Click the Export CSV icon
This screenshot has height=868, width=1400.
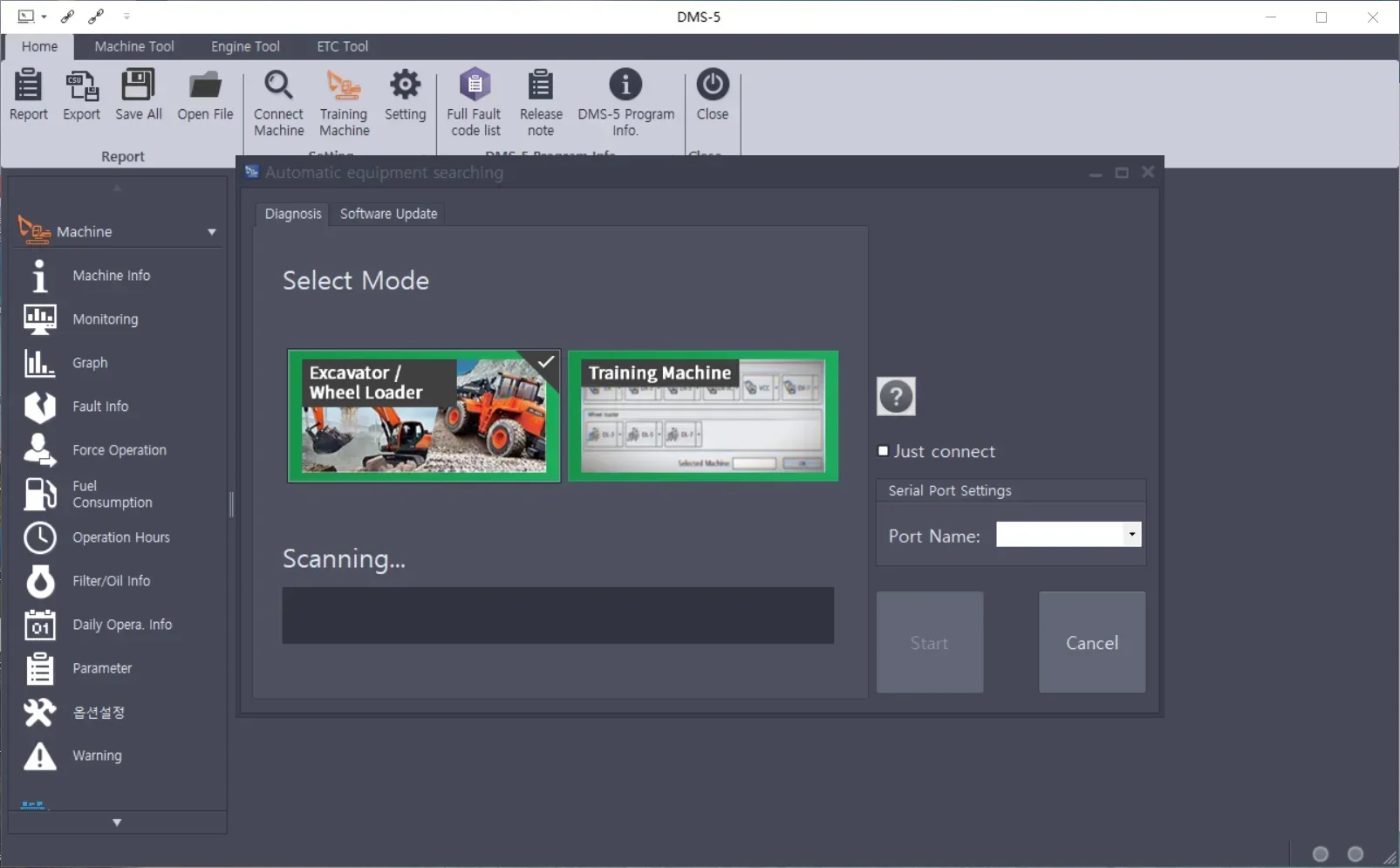point(80,96)
